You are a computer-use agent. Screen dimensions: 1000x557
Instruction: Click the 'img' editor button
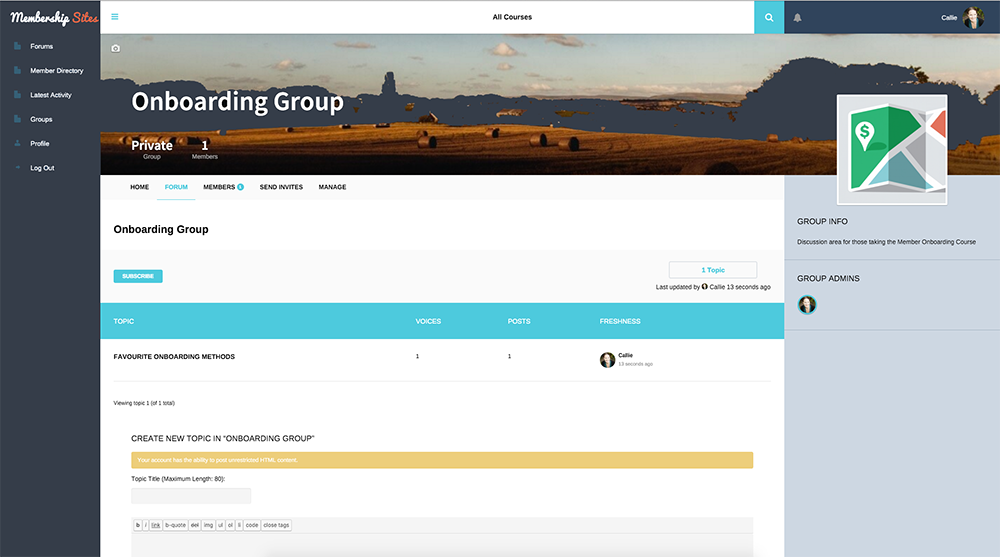coord(209,525)
